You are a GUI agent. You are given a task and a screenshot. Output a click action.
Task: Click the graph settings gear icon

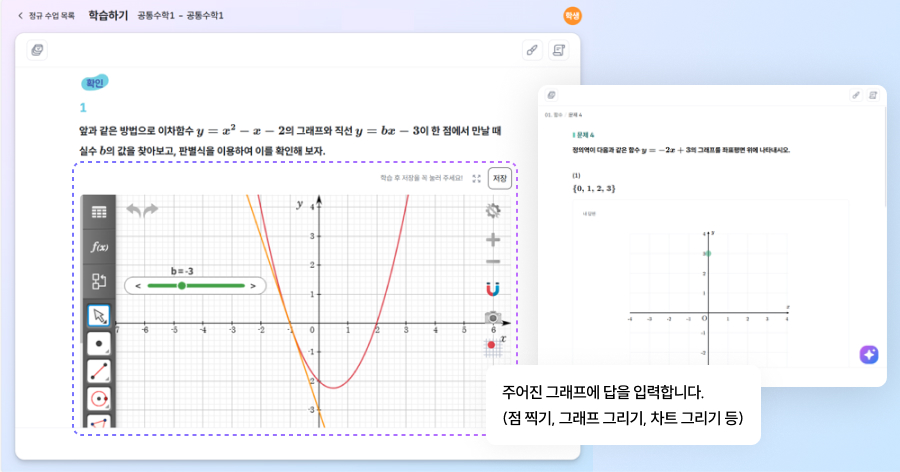pyautogui.click(x=493, y=211)
